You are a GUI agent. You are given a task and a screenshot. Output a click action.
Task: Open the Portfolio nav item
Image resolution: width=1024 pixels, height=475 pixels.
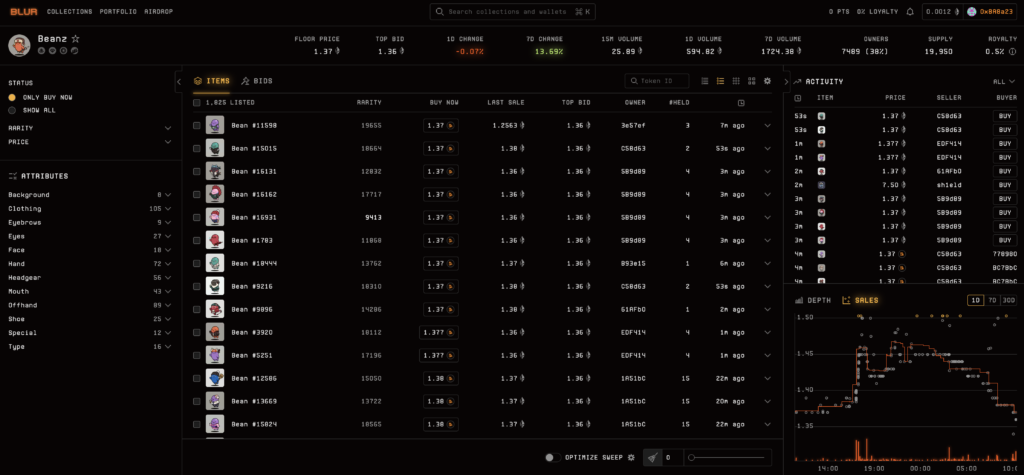[x=118, y=12]
